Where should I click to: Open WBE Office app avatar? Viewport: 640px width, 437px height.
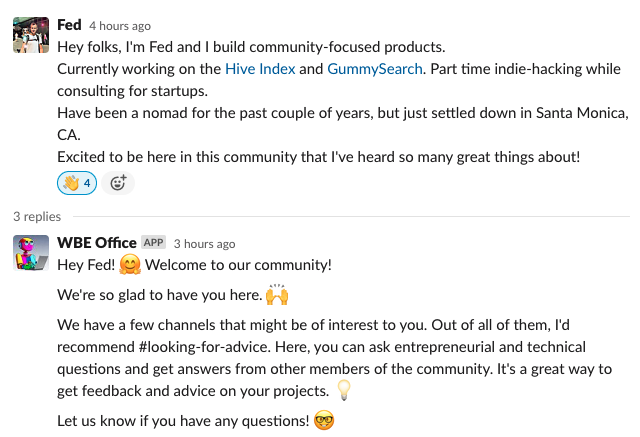point(31,253)
